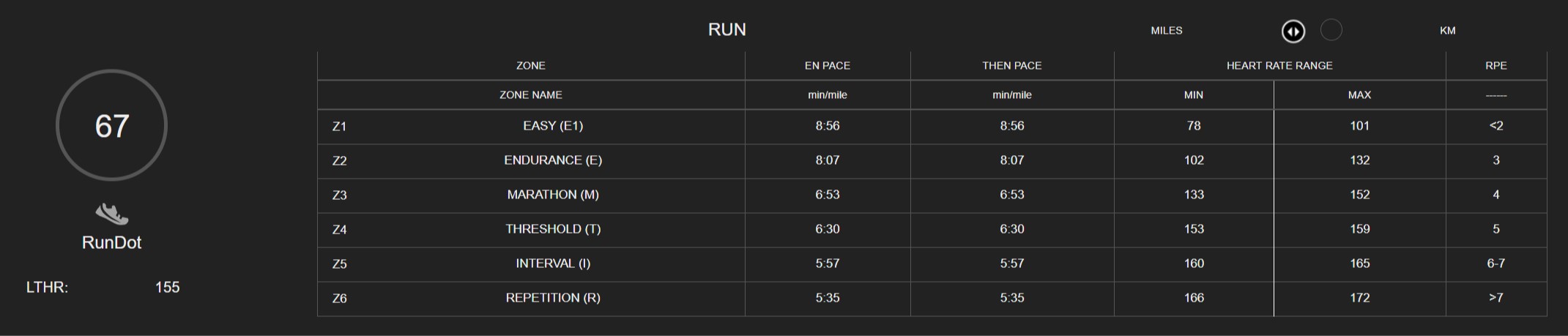Click the 67 score circle
1568x336 pixels.
(x=111, y=125)
